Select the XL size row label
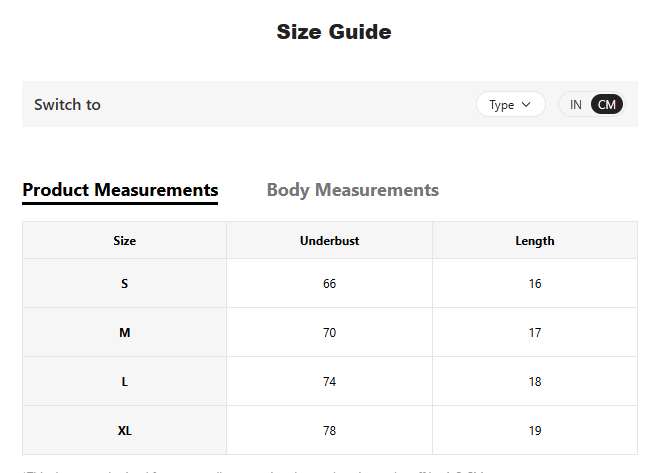The image size is (658, 473). [x=125, y=430]
